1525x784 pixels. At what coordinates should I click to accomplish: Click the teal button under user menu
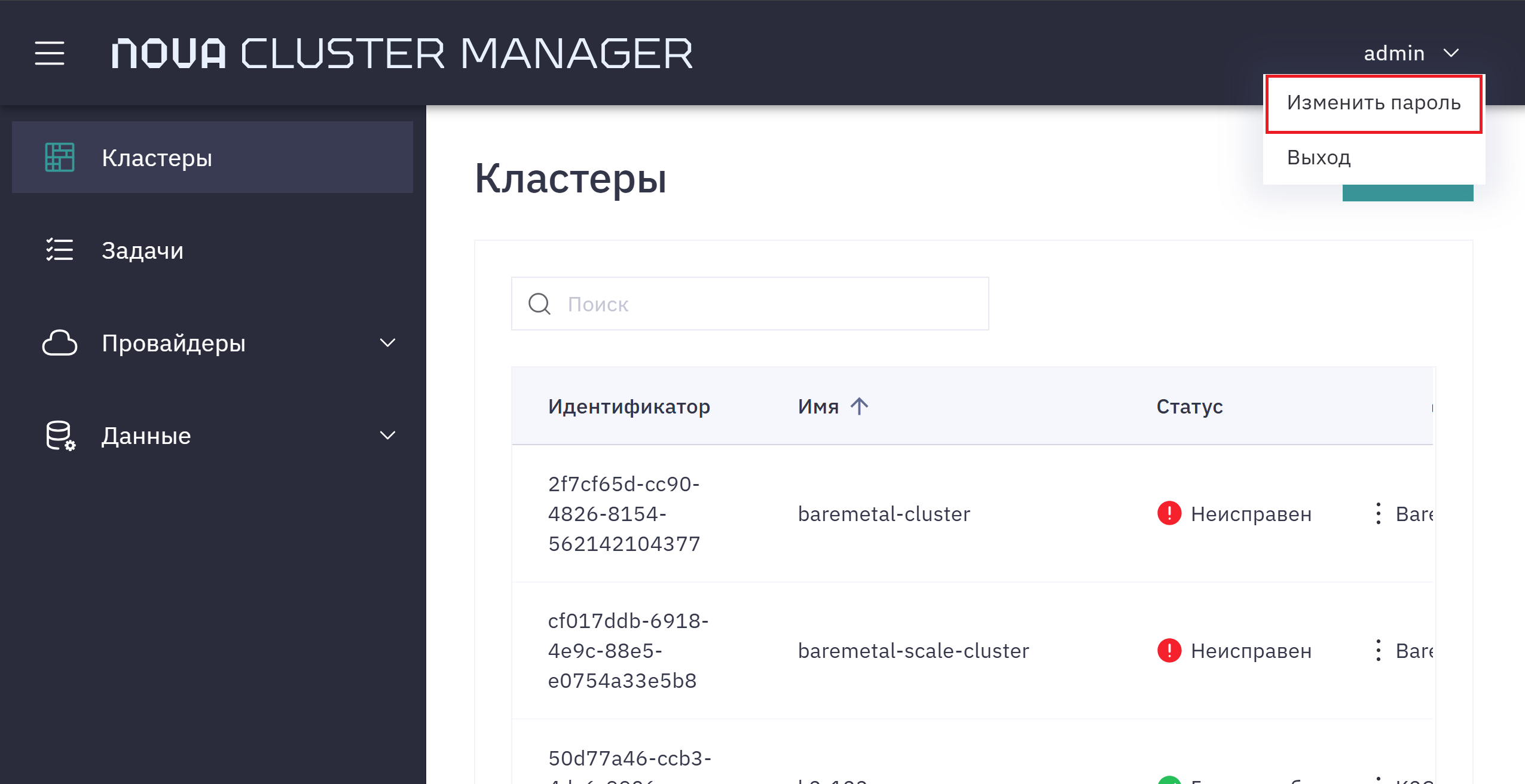pos(1408,193)
